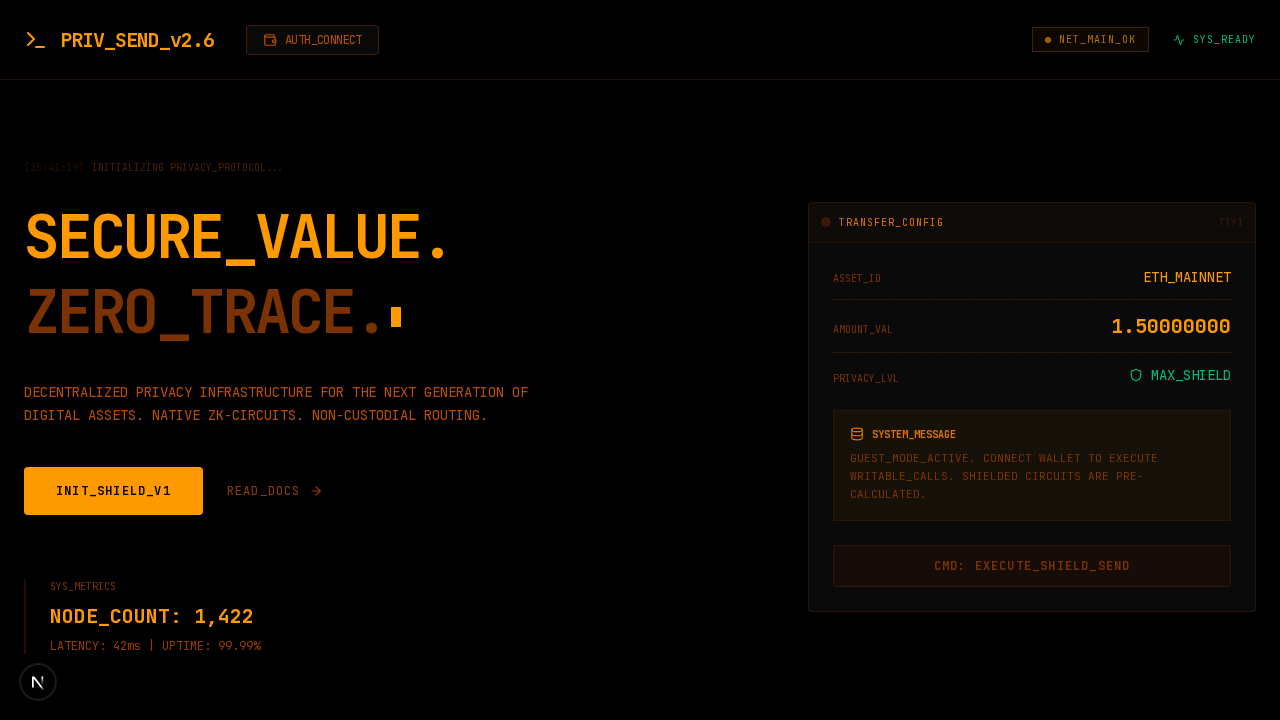Select the MAX_SHIELD privacy level
The height and width of the screenshot is (720, 1280).
tap(1190, 375)
